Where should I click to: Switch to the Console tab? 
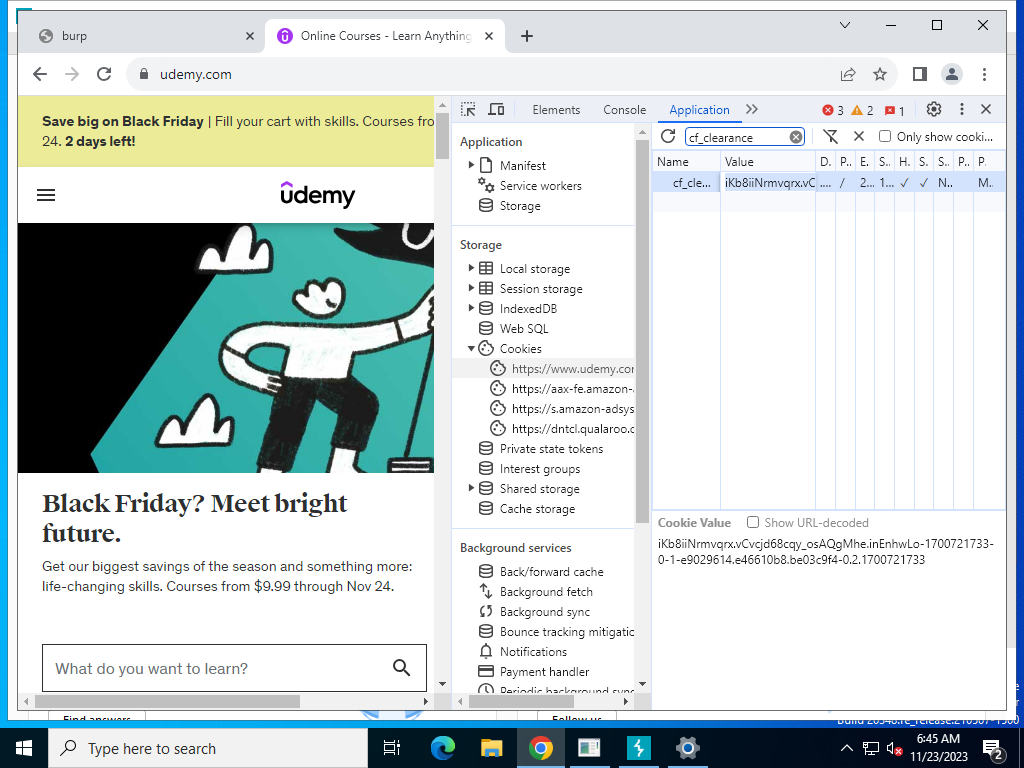point(624,110)
